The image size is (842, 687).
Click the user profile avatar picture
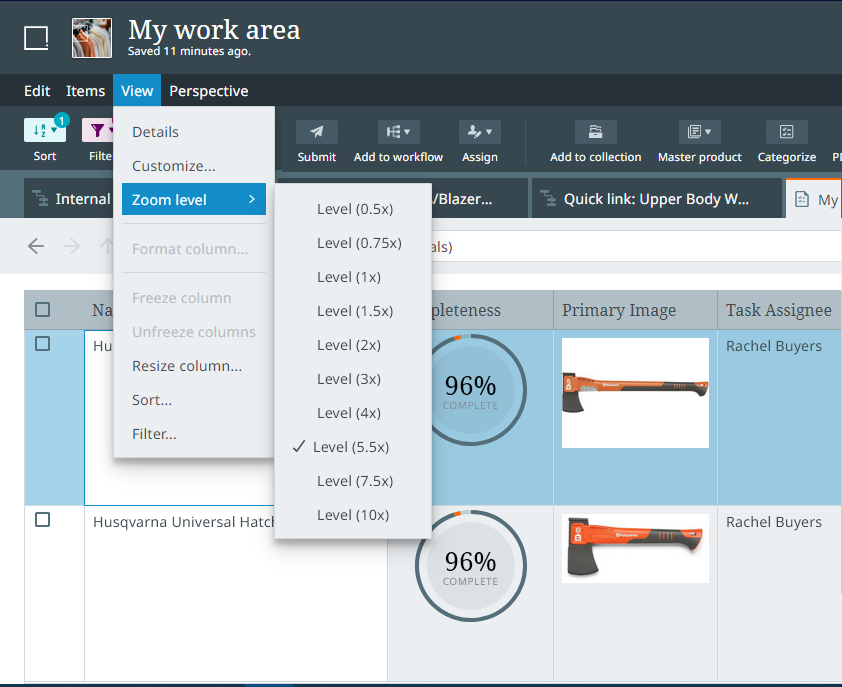pyautogui.click(x=92, y=38)
